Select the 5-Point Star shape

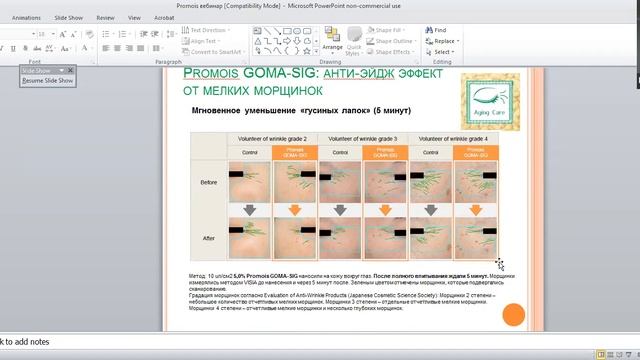(x=307, y=51)
